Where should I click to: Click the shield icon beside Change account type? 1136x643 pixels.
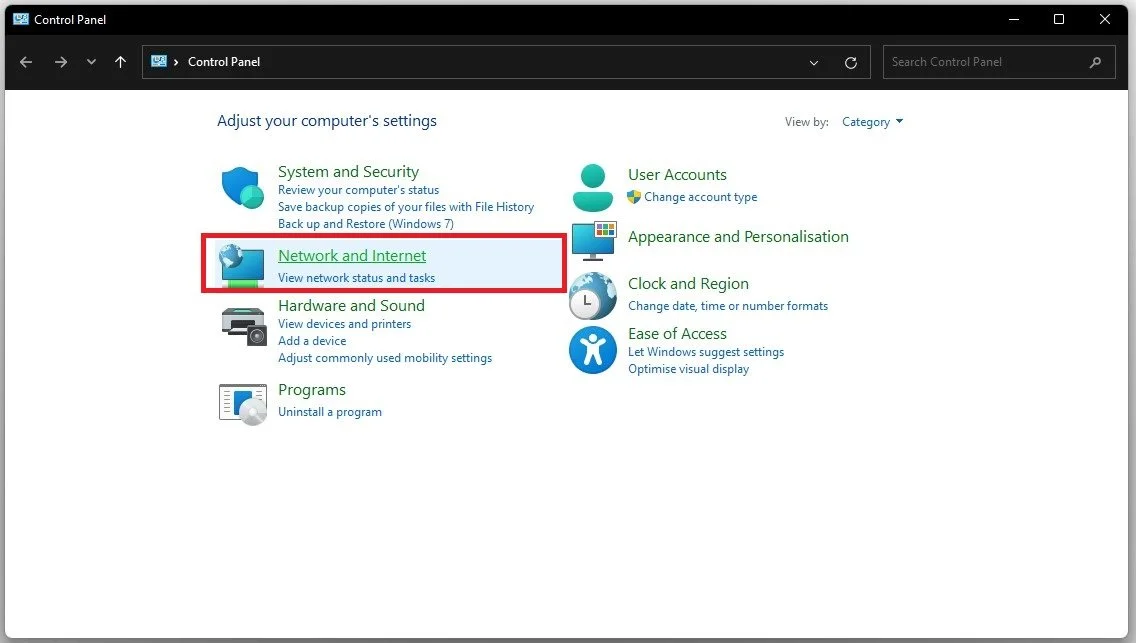click(x=634, y=197)
